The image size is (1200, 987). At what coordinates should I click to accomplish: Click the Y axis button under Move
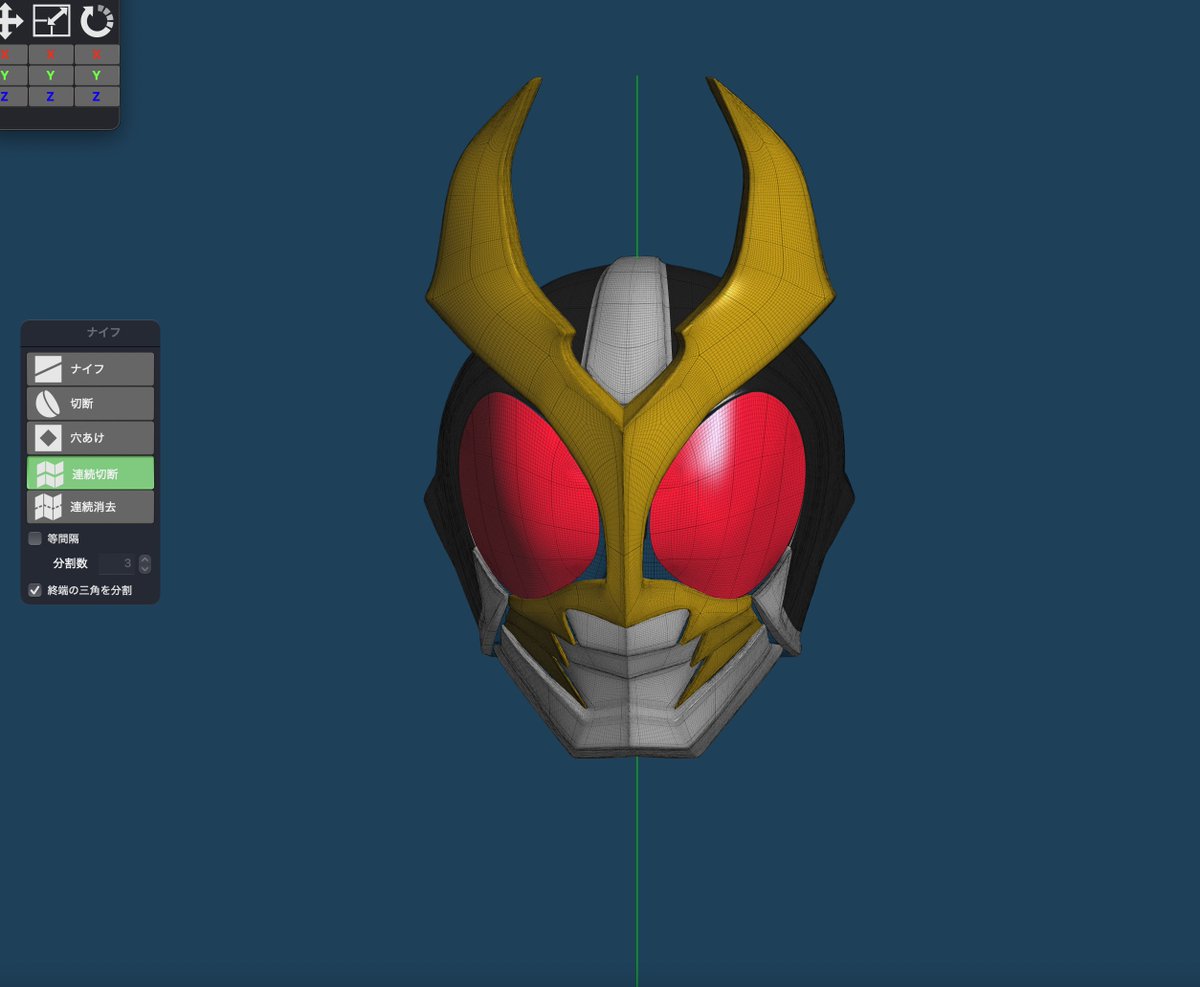click(12, 76)
